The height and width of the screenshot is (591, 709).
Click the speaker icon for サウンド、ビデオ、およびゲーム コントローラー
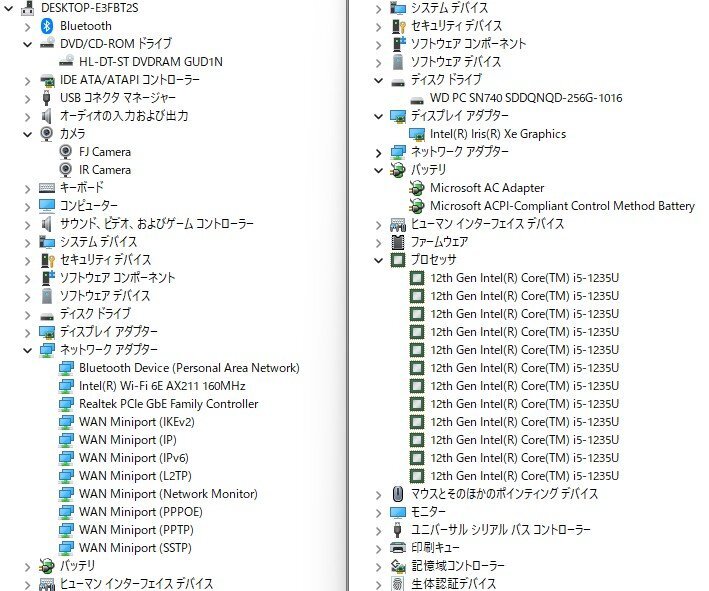point(46,224)
